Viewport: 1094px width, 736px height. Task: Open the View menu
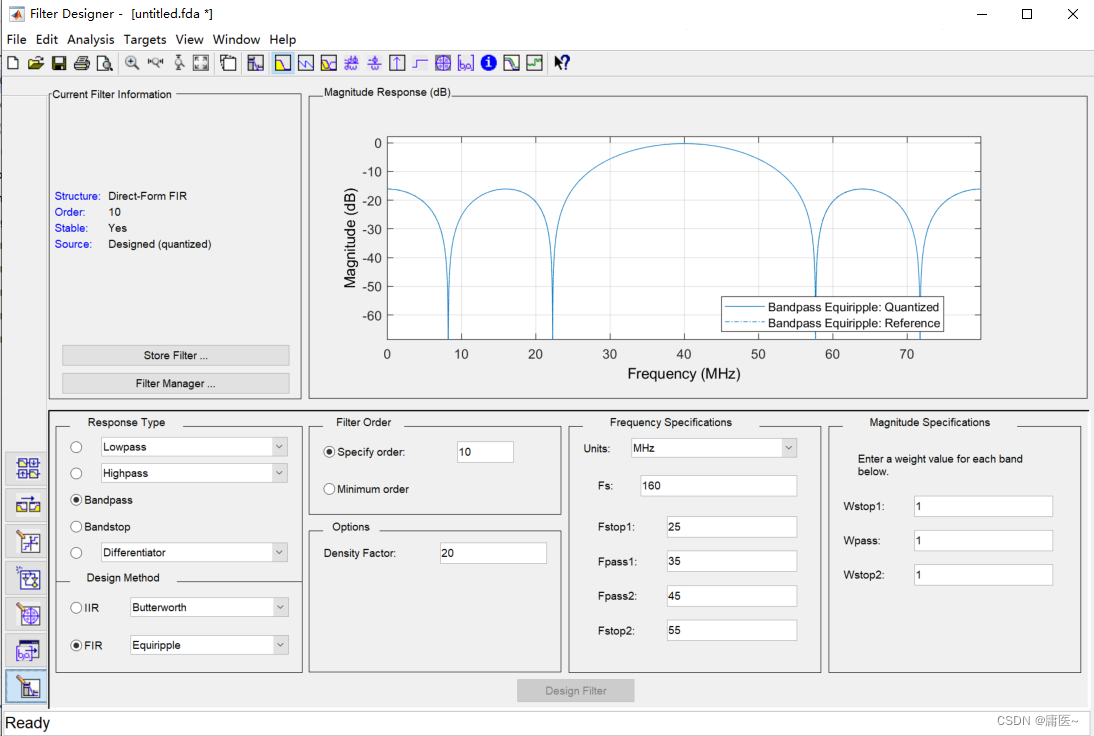coord(189,40)
